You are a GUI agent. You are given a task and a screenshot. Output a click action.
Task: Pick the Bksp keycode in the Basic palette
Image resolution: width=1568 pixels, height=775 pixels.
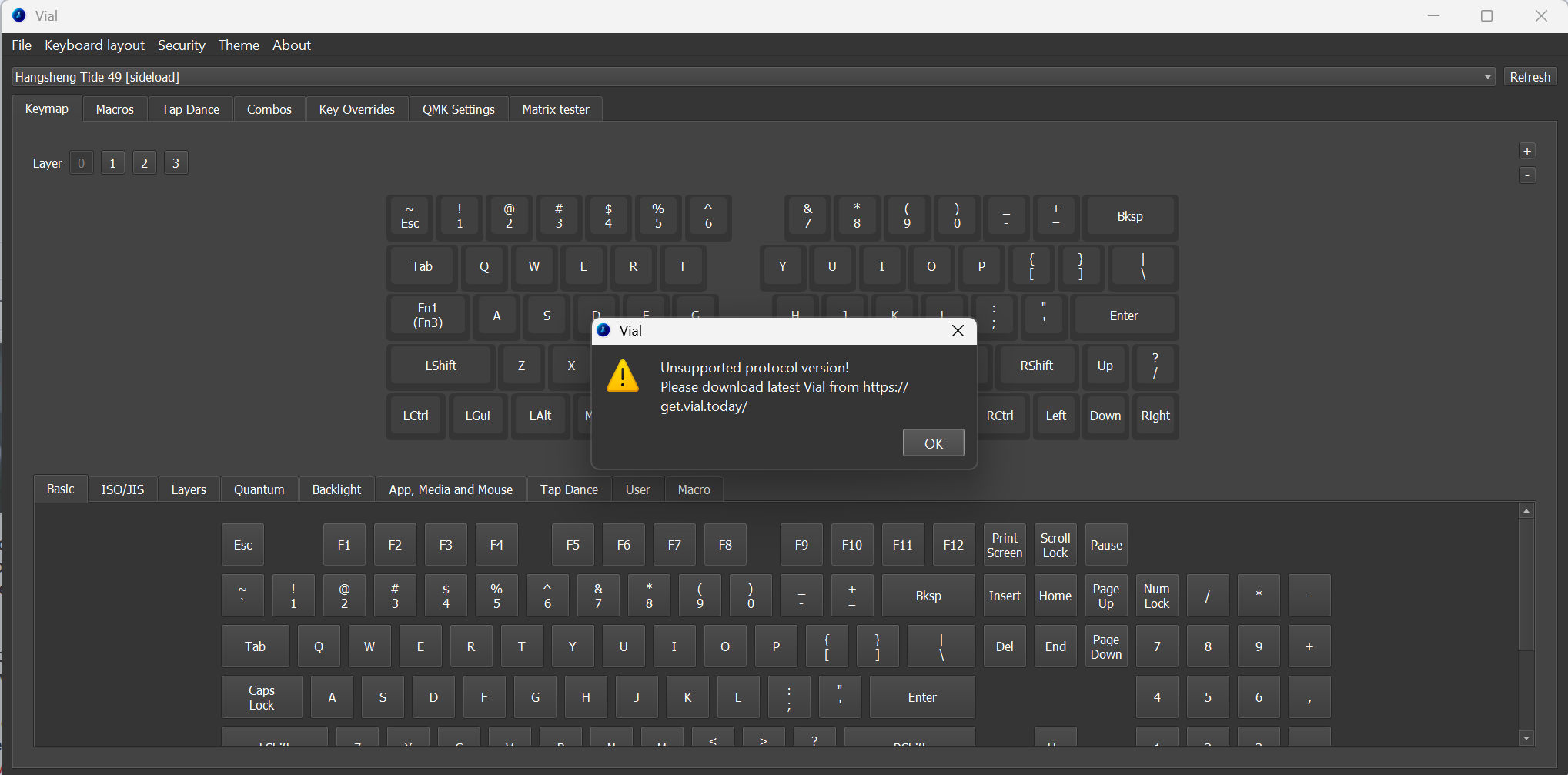pos(928,596)
